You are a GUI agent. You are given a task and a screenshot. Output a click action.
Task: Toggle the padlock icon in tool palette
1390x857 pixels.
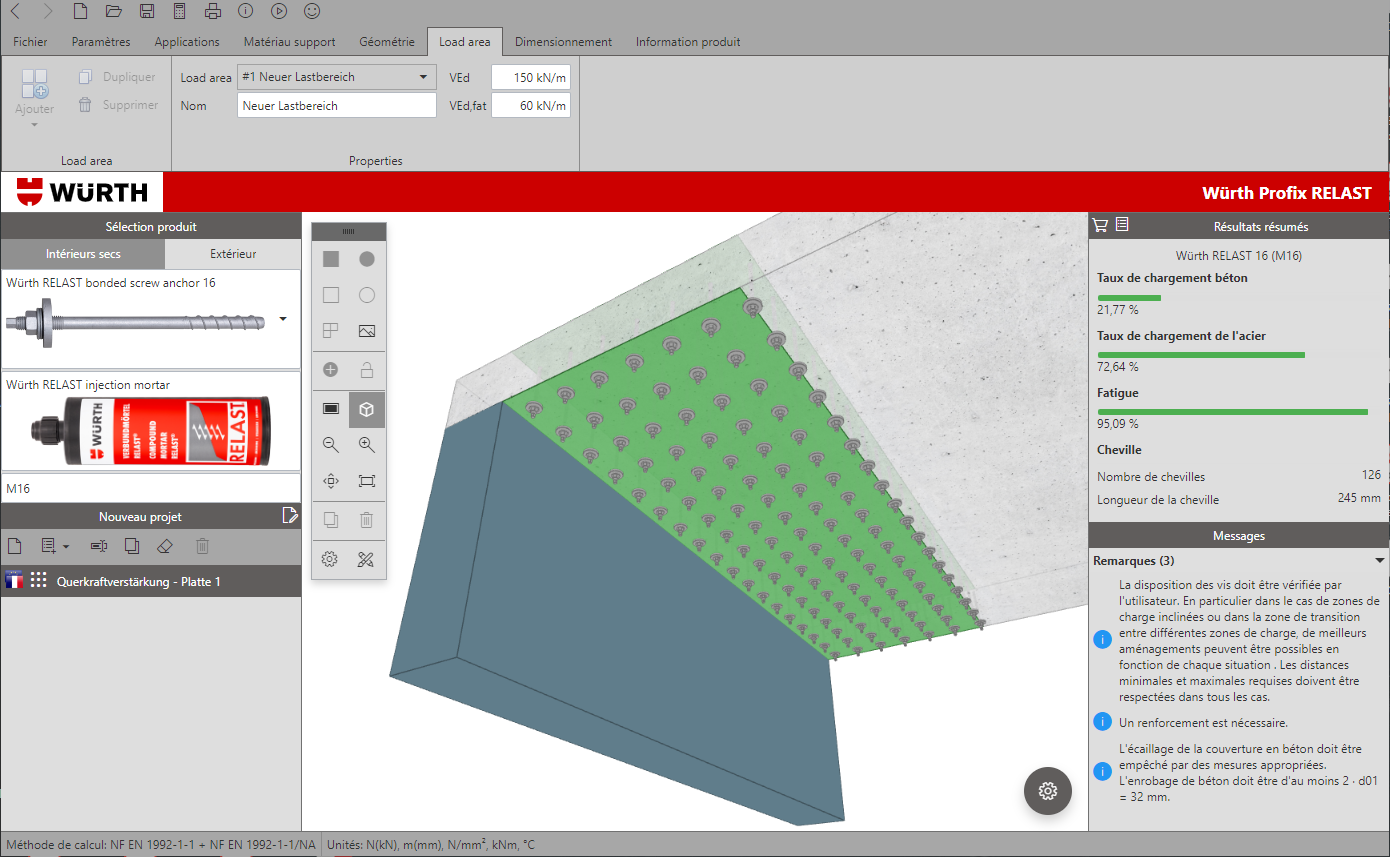(x=367, y=370)
